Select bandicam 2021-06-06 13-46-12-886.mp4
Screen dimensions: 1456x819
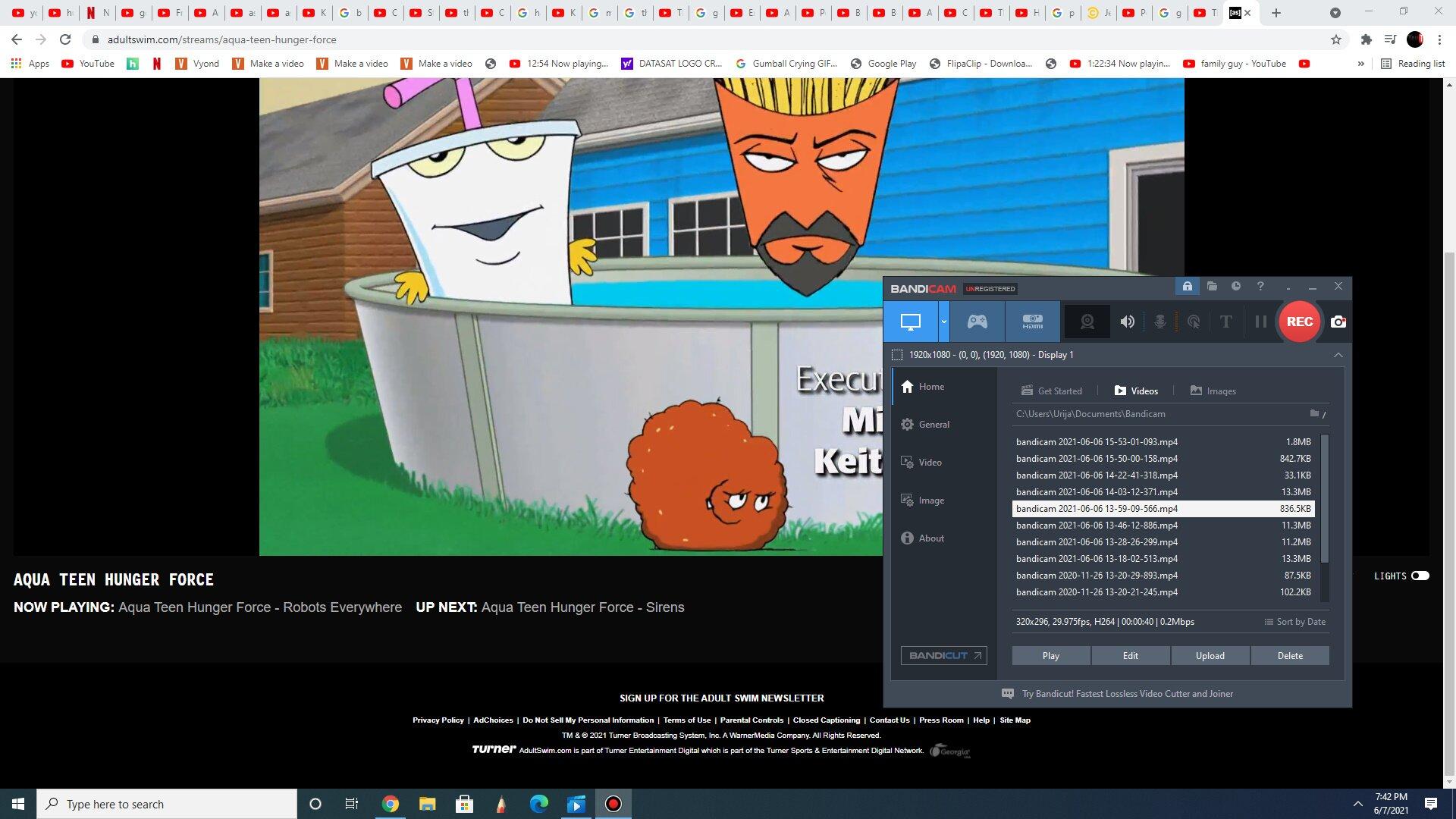pyautogui.click(x=1163, y=526)
